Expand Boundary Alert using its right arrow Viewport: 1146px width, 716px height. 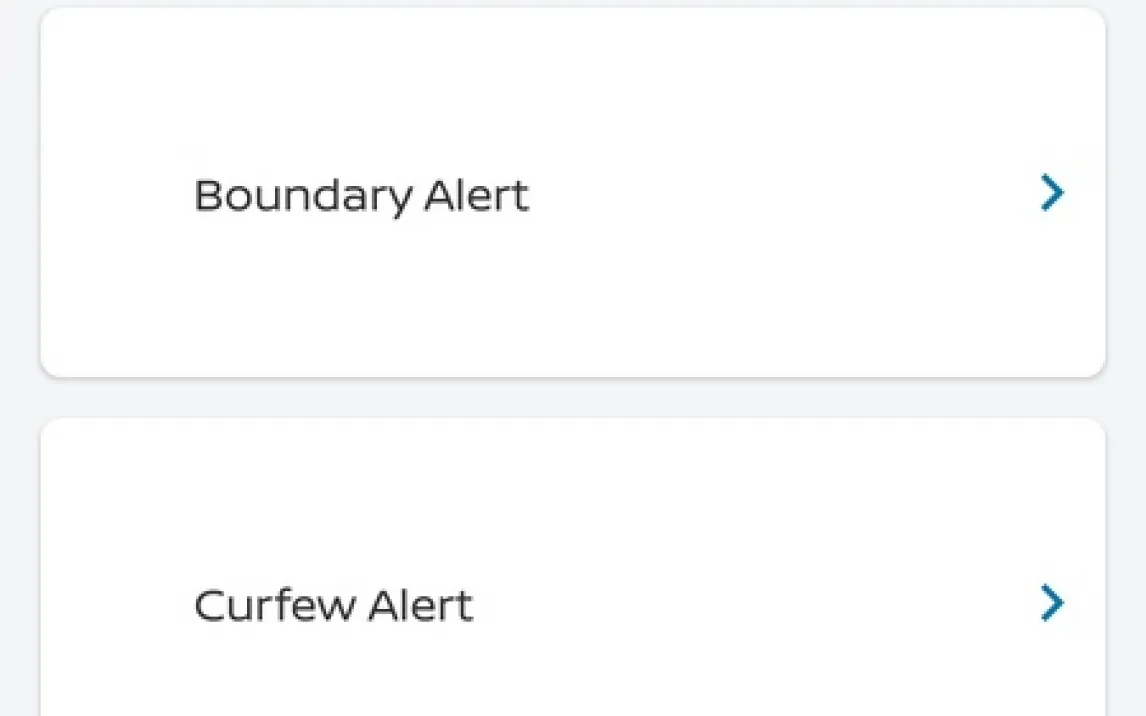[1051, 193]
